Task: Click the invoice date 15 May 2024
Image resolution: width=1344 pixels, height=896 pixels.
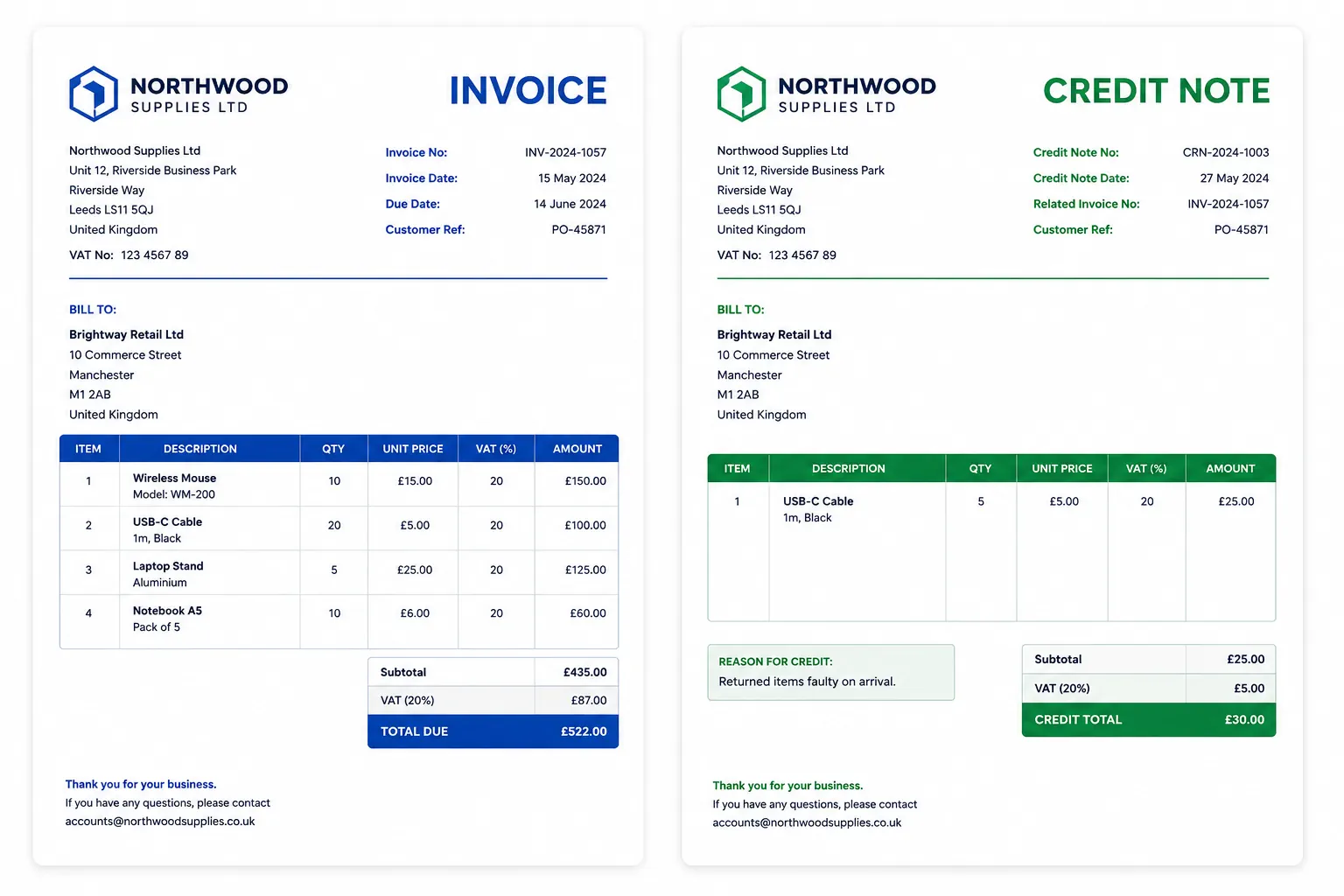Action: coord(572,178)
